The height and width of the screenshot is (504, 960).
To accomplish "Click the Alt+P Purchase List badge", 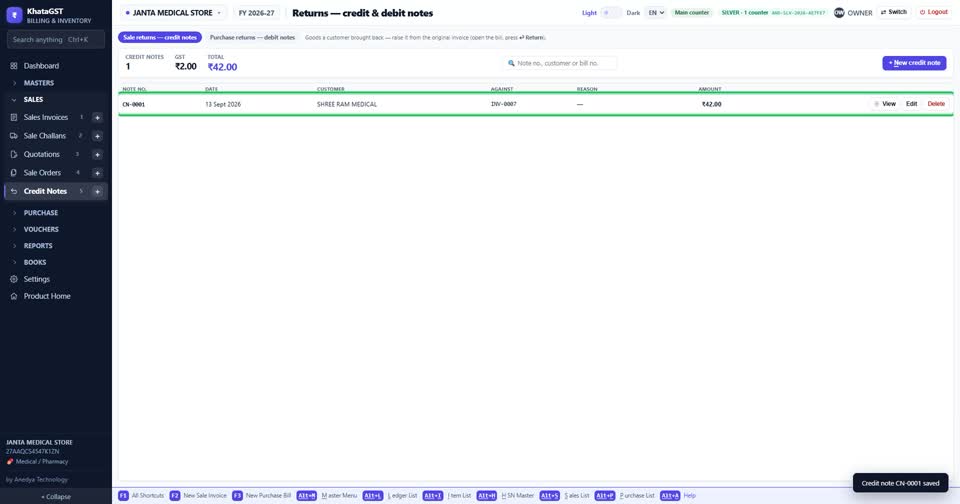I will pos(604,495).
